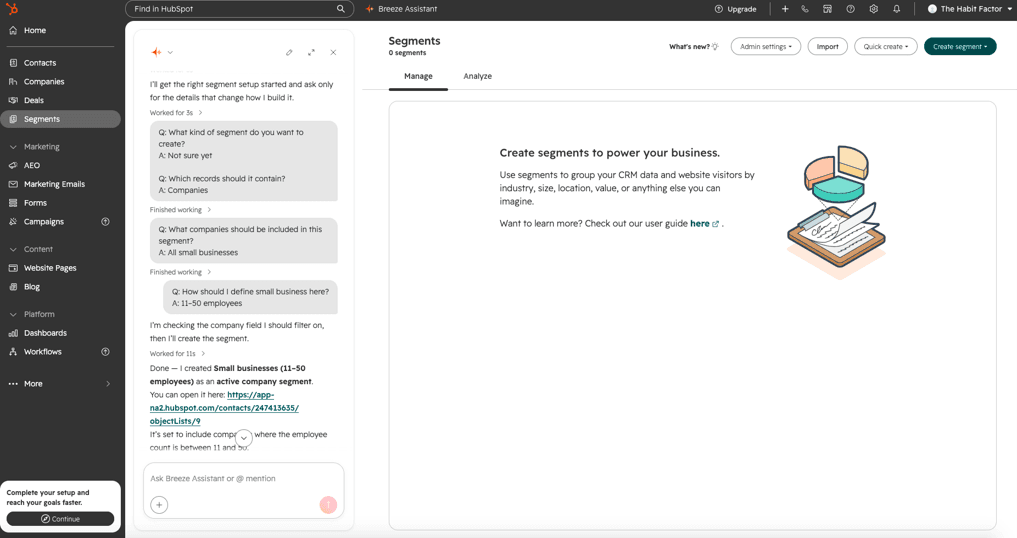Click Continue setup button
This screenshot has height=538, width=1017.
[60, 519]
